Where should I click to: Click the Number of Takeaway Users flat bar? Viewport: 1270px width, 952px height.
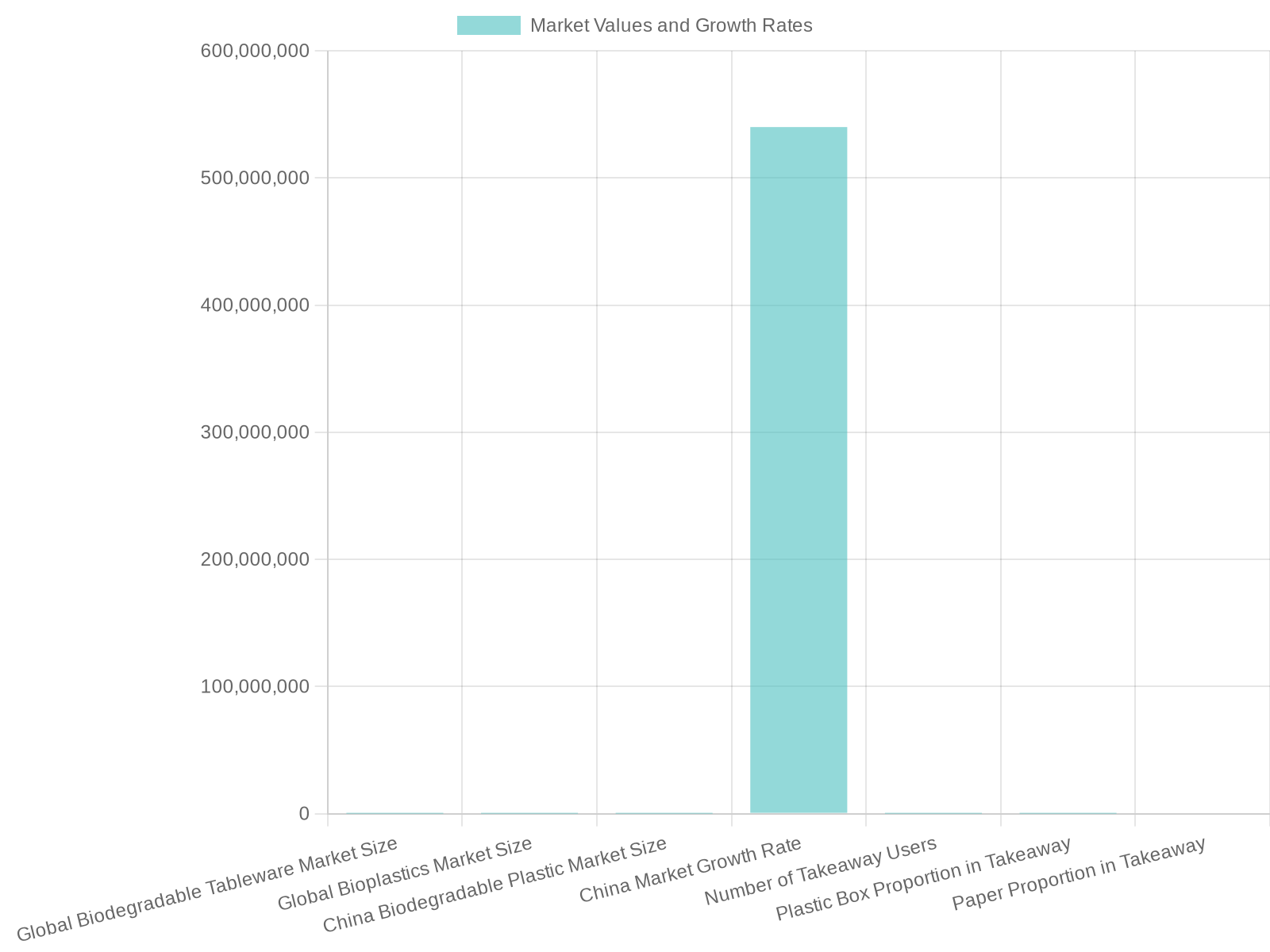tap(933, 813)
